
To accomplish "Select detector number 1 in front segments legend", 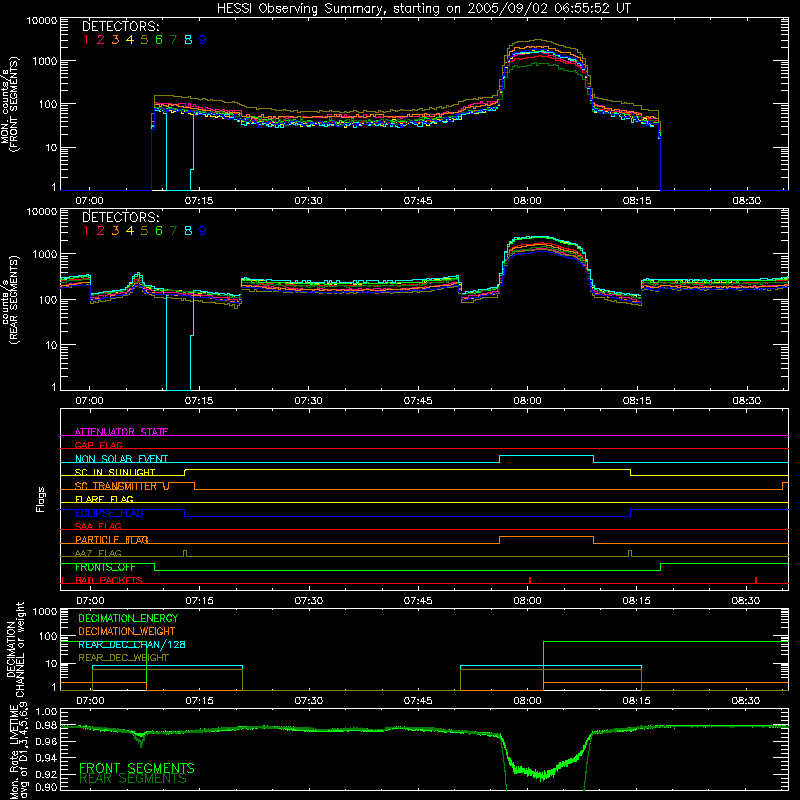I will 86,39.
